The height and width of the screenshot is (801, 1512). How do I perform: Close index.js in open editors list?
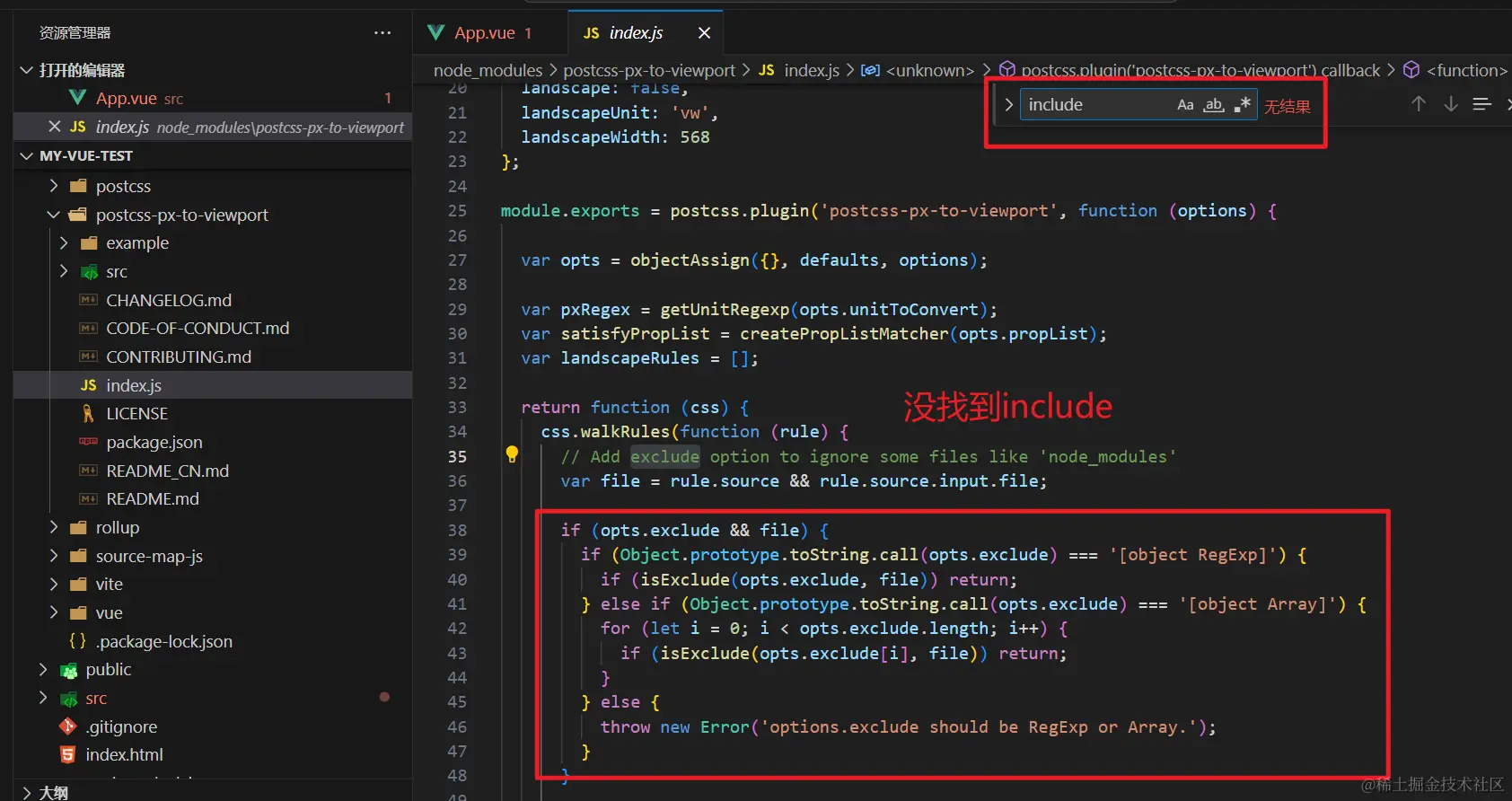point(55,127)
